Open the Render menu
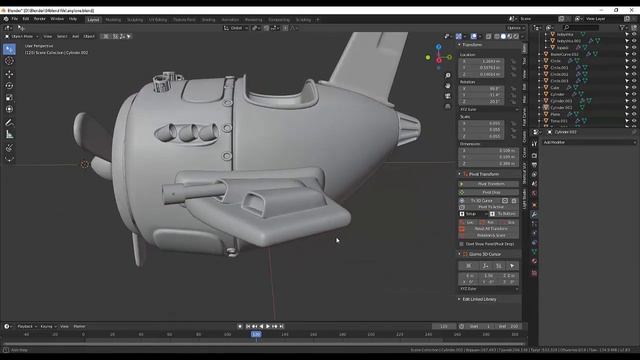Image resolution: width=640 pixels, height=360 pixels. [40, 19]
